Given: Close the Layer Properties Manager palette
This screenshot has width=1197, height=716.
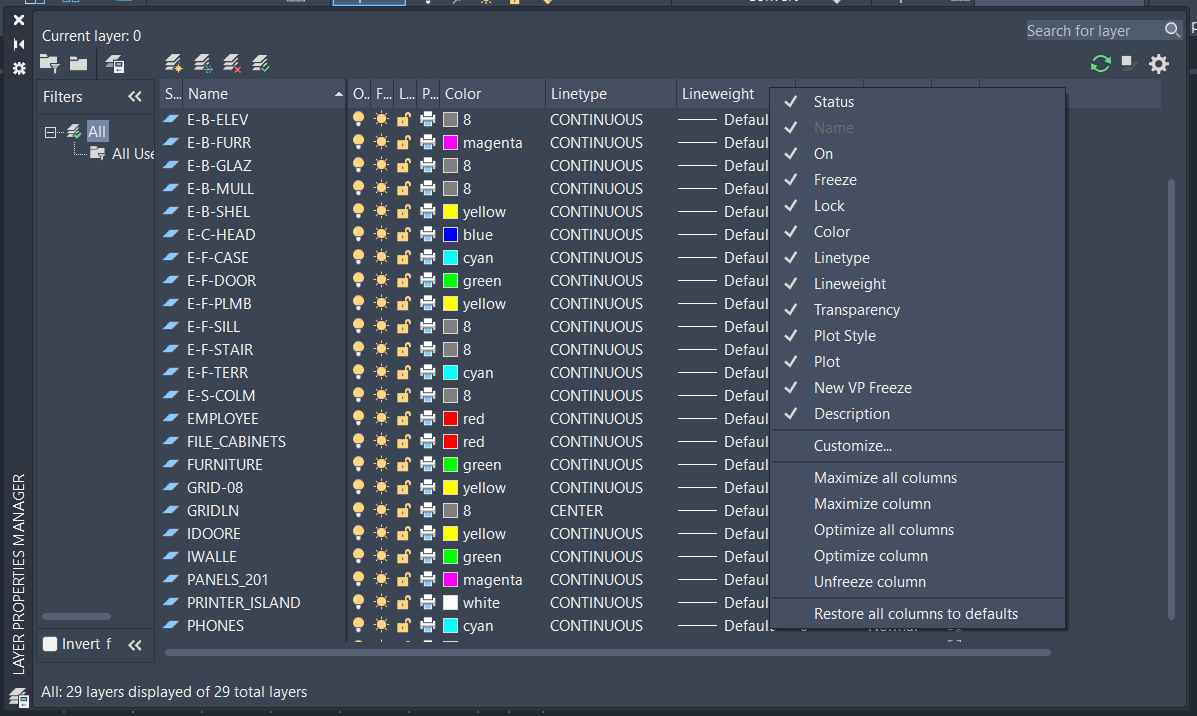Looking at the screenshot, I should click(19, 20).
